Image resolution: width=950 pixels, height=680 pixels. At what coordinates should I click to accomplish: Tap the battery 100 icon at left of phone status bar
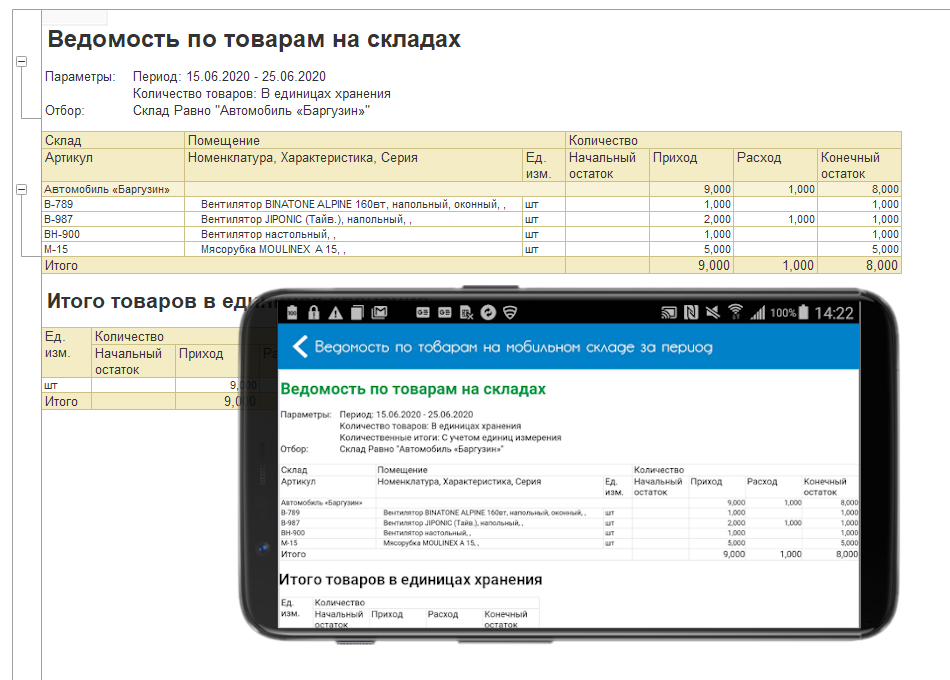[292, 313]
